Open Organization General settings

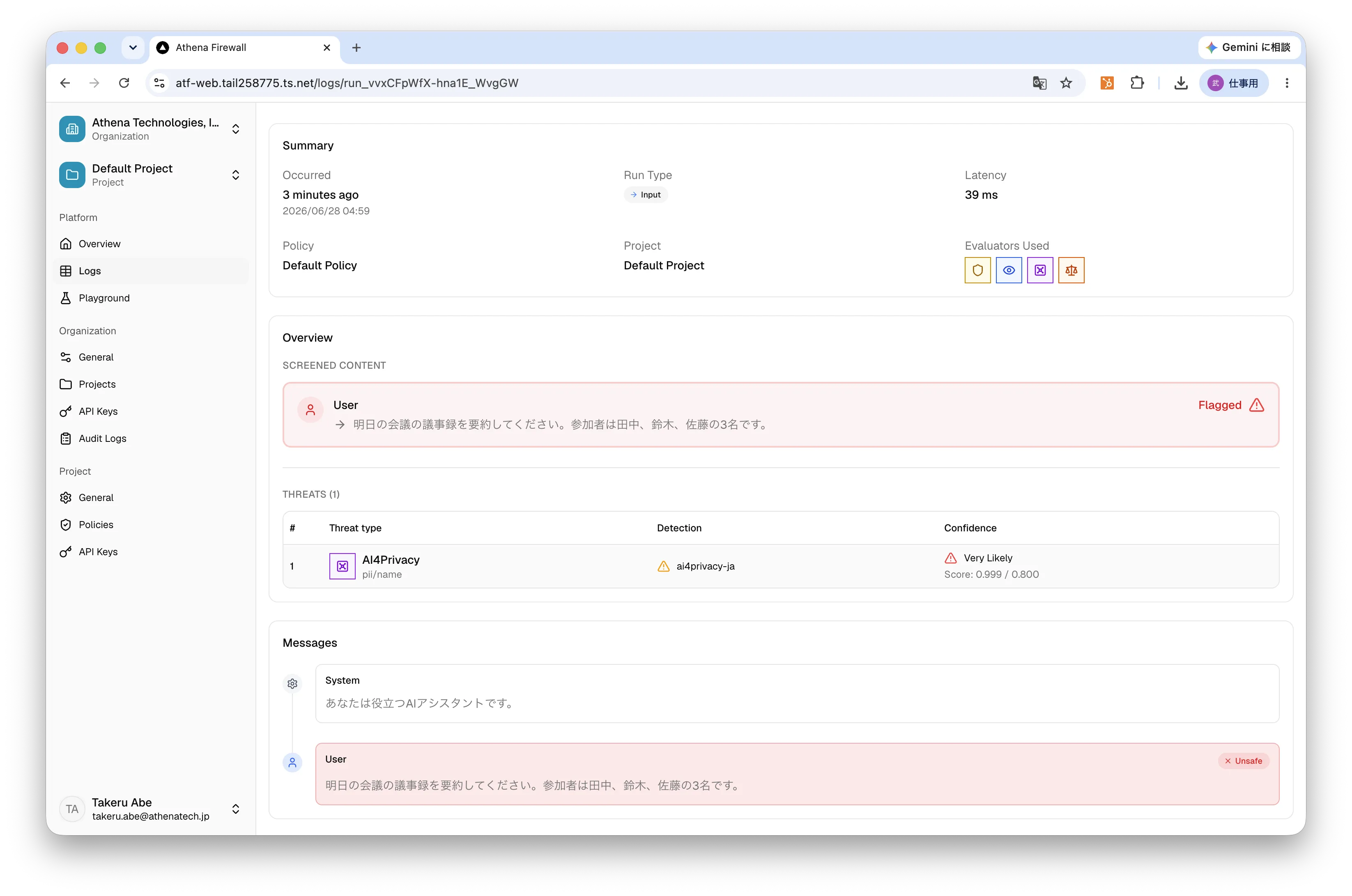[x=151, y=357]
